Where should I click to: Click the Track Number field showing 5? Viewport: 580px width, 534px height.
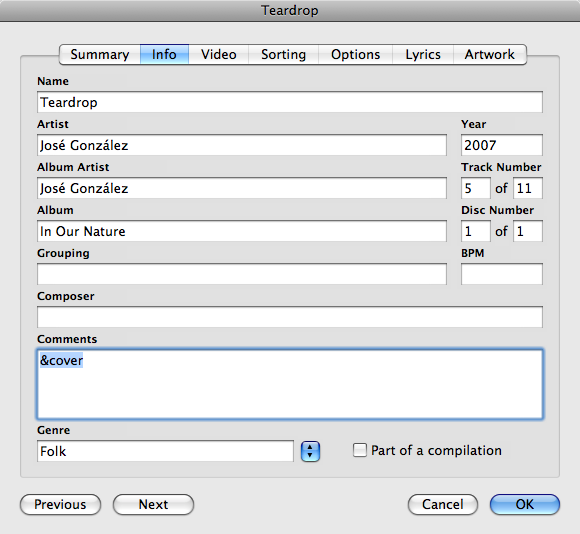click(476, 188)
